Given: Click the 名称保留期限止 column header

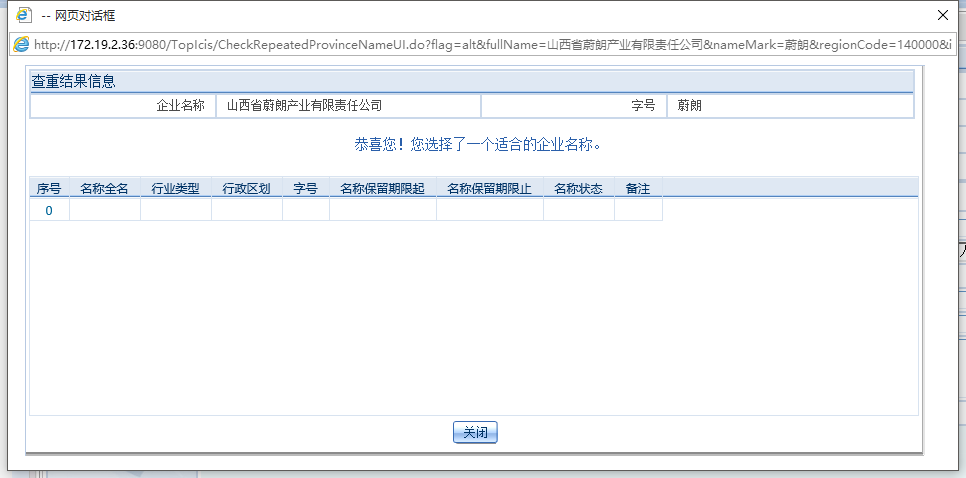Looking at the screenshot, I should tap(490, 188).
